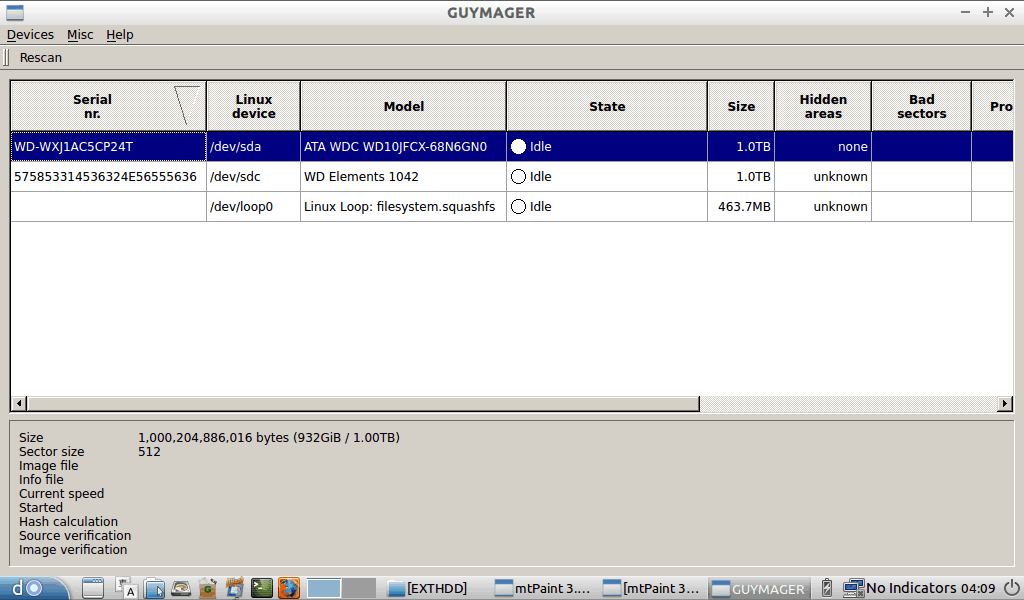Sort by Serial nr. column header
Screen dimensions: 1024x600
(108, 106)
